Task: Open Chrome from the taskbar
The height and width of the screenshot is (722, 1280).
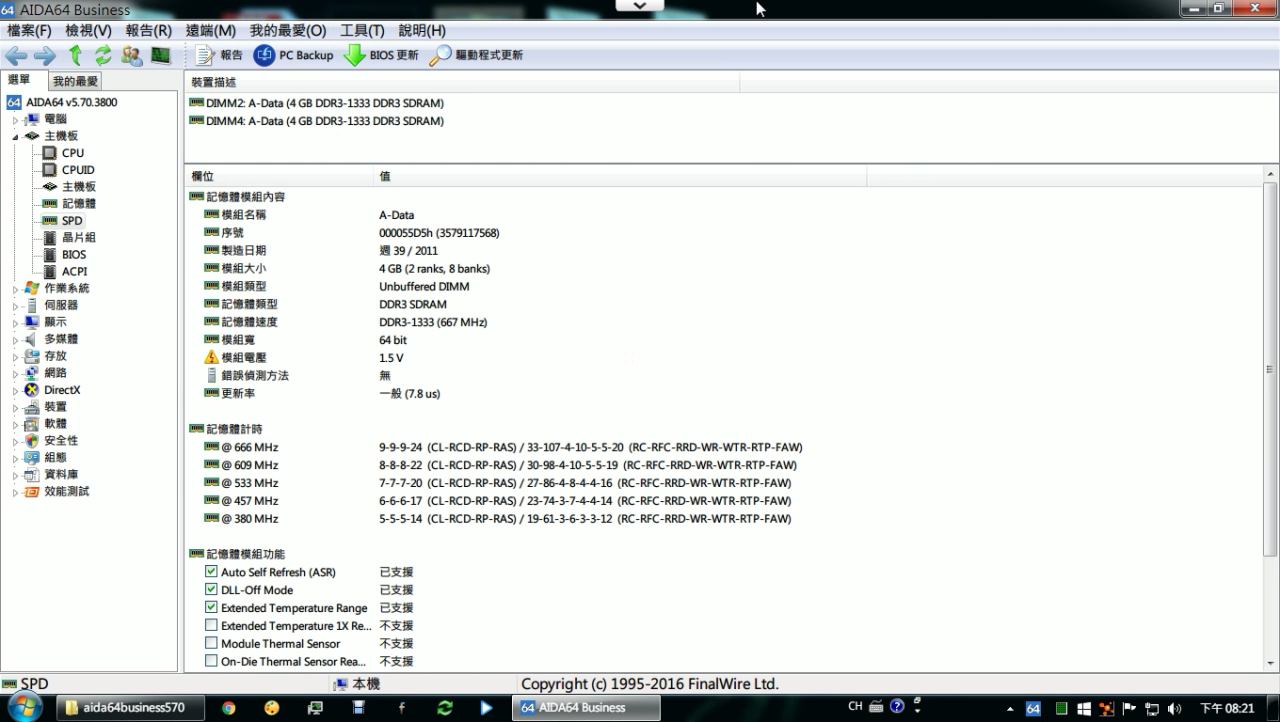Action: [228, 708]
